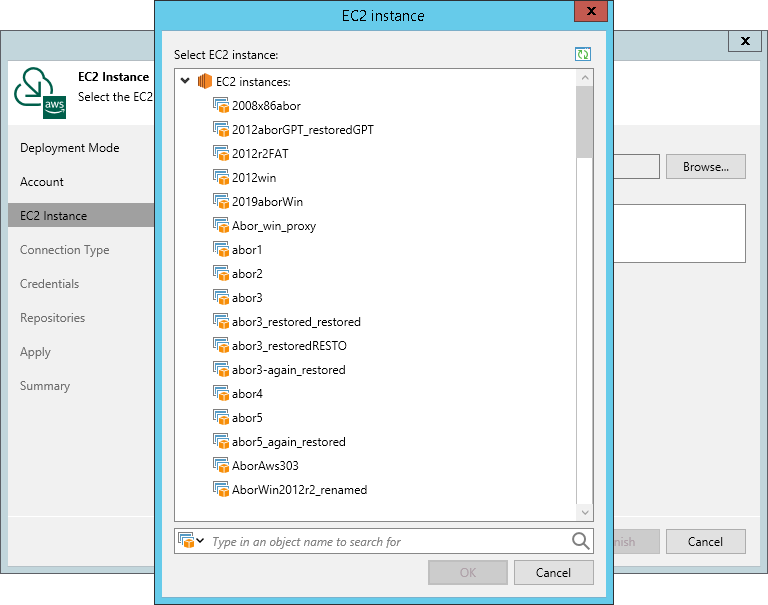Viewport: 768px width, 605px height.
Task: Select the abor3 instance row
Action: (247, 298)
